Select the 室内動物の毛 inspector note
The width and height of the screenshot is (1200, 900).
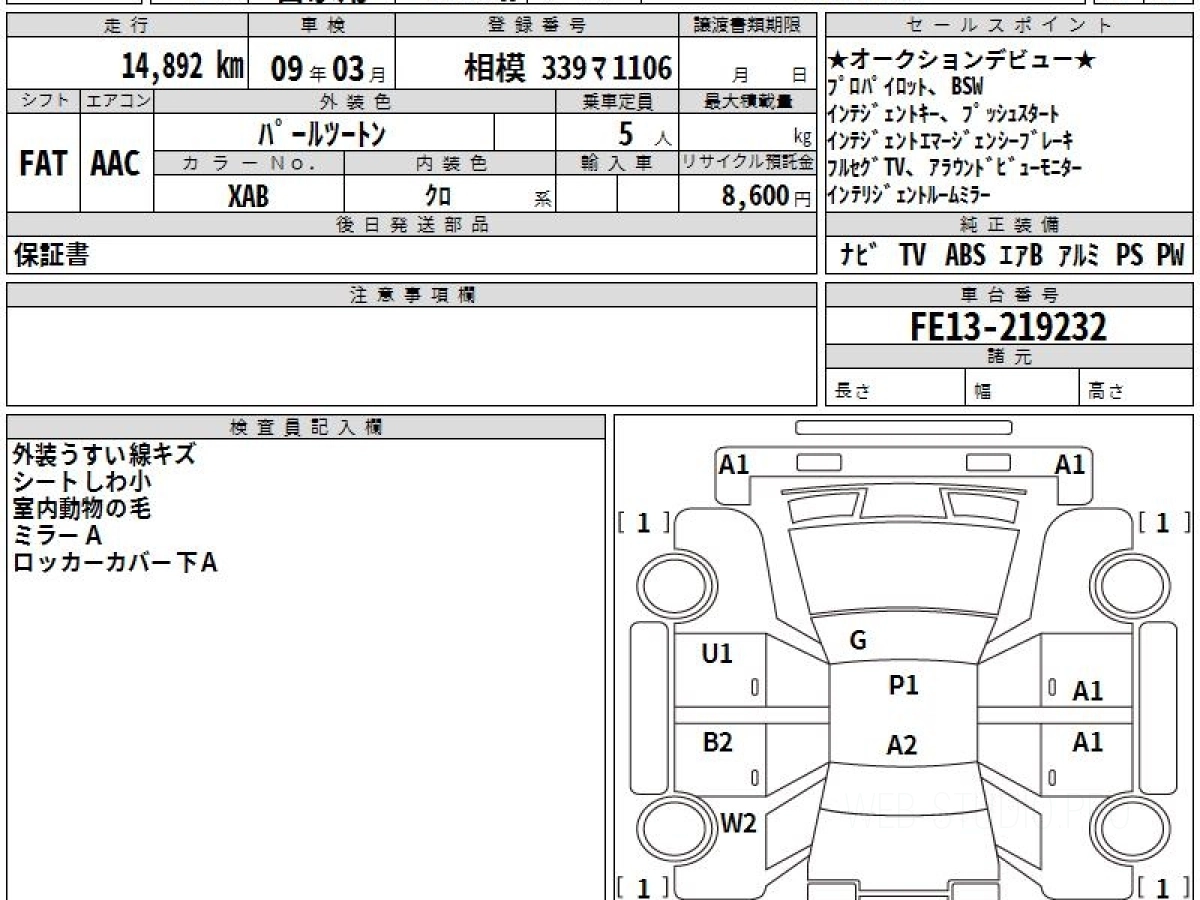click(x=82, y=509)
